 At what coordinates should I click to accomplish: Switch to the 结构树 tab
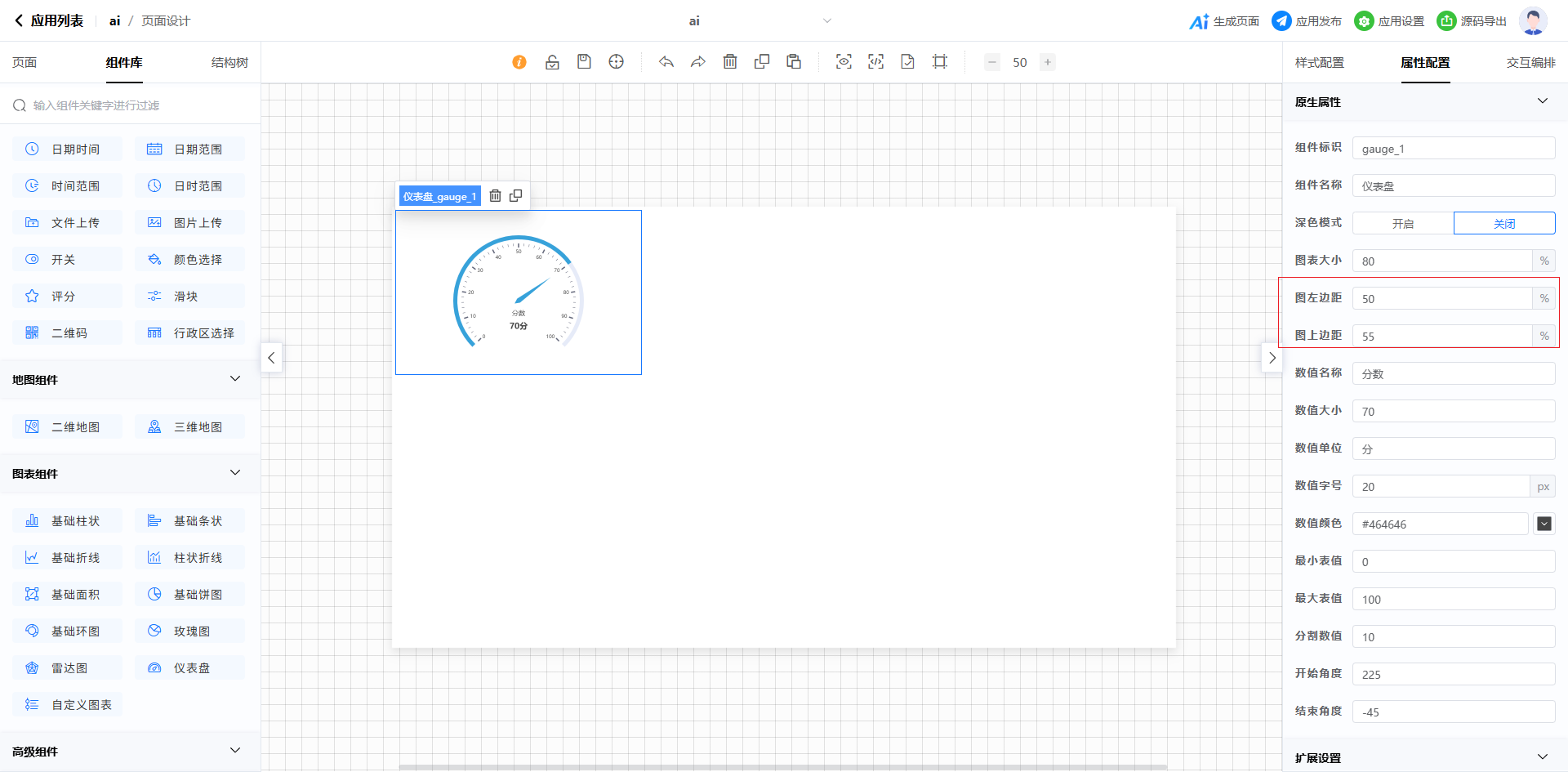tap(229, 63)
